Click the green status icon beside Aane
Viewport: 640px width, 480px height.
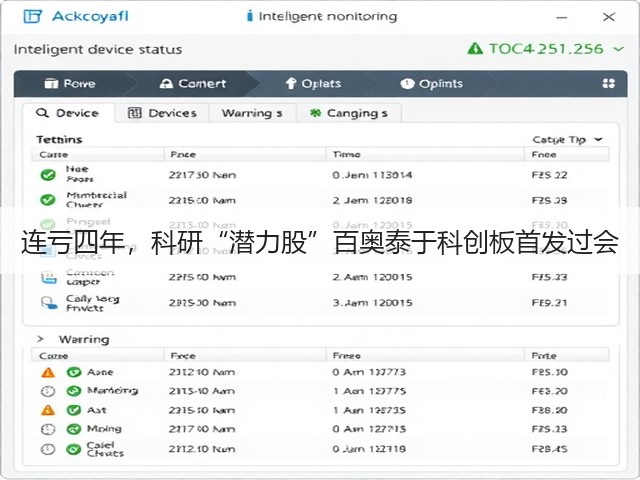point(73,372)
